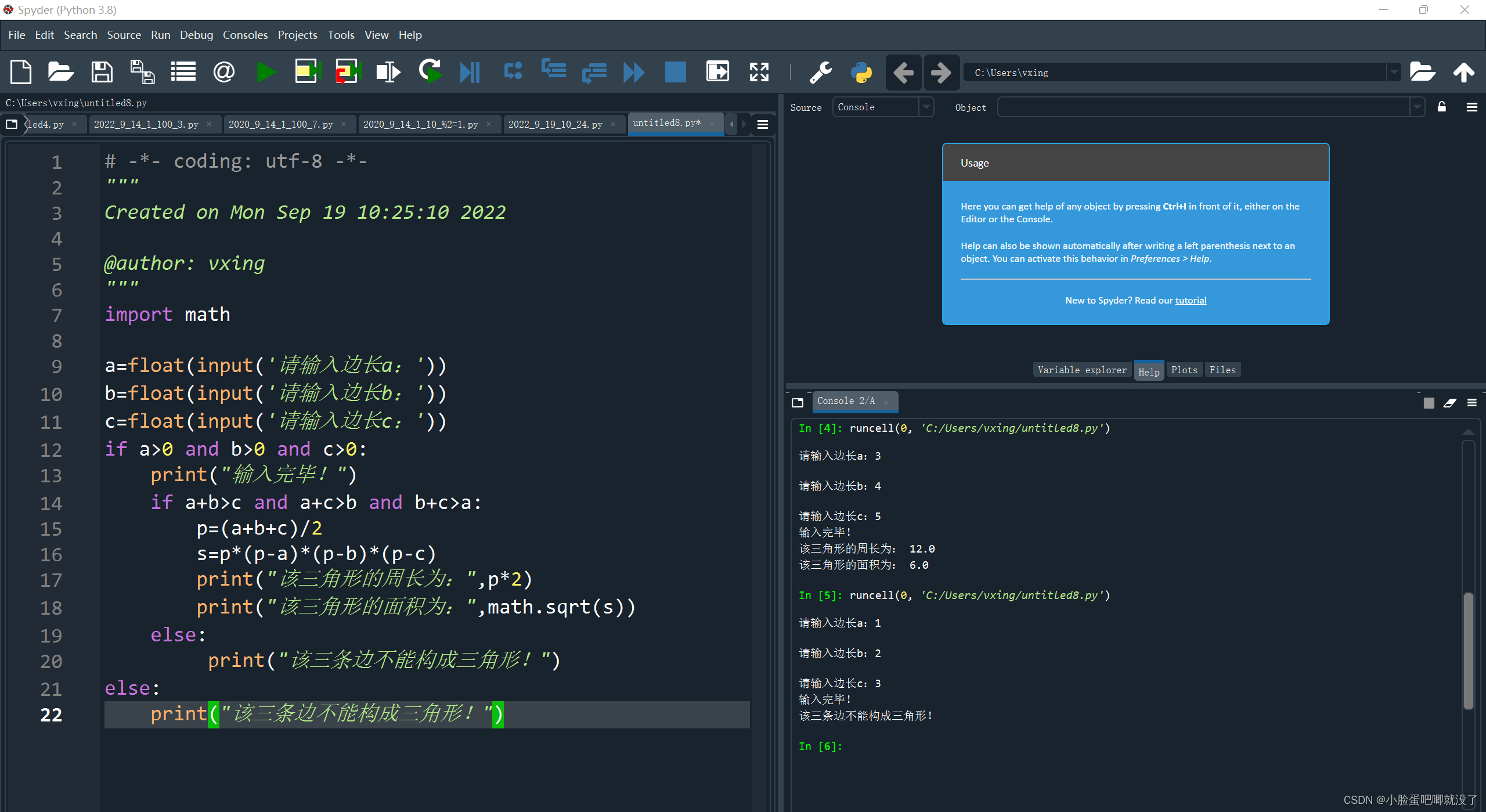Close the led4.py editor tab

pos(74,124)
